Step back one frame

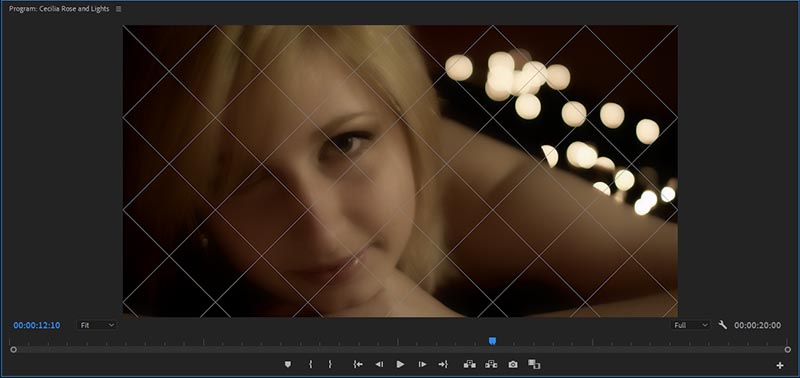pyautogui.click(x=379, y=364)
